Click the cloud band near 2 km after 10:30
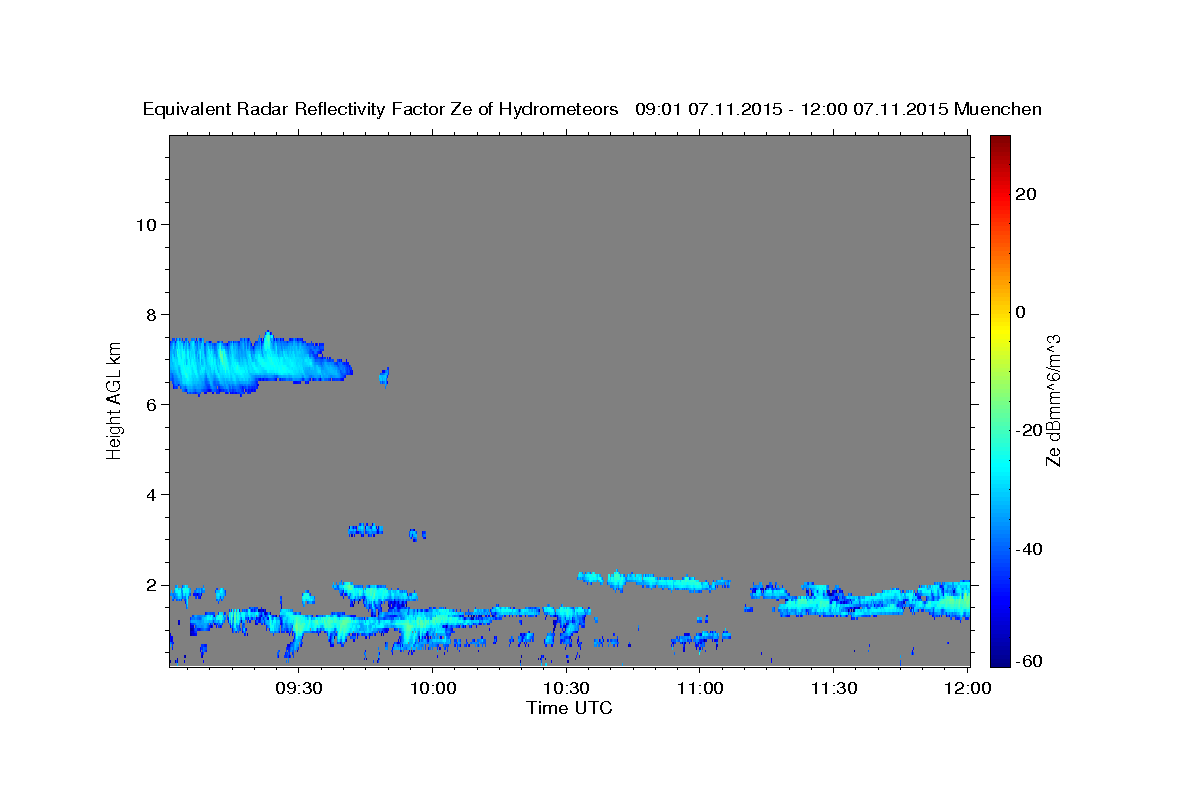This screenshot has width=1200, height=800. [655, 580]
